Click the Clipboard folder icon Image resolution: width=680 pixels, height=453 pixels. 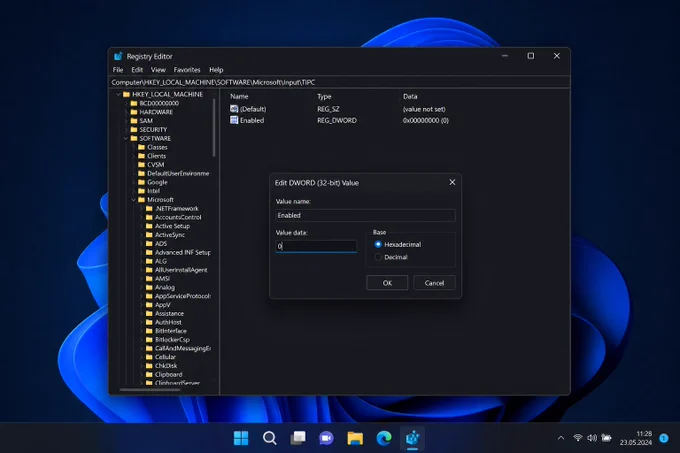(149, 374)
